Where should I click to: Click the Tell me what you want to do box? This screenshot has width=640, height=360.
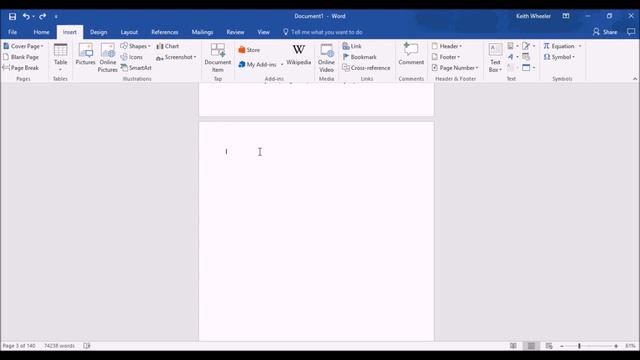322,32
